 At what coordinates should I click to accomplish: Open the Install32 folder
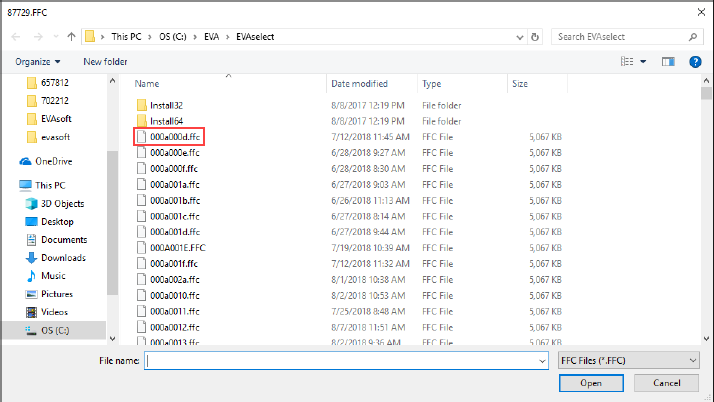click(x=166, y=105)
